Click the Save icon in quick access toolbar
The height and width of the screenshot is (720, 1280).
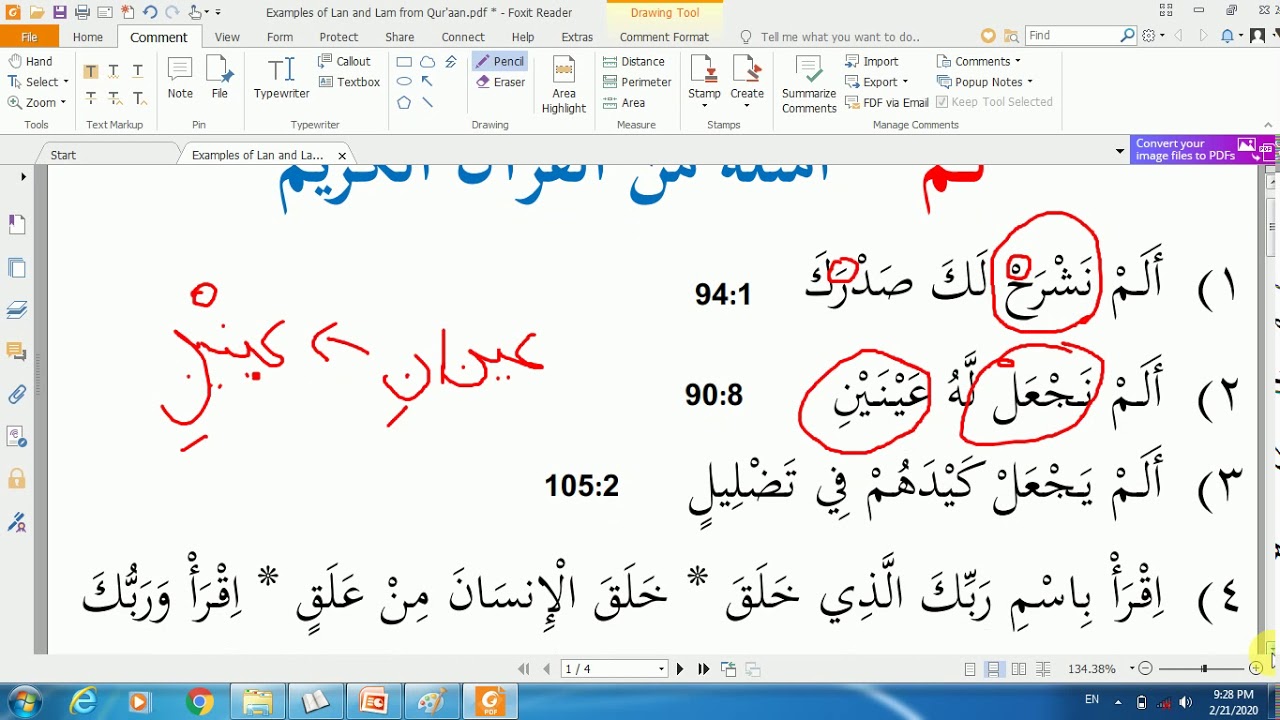(60, 12)
